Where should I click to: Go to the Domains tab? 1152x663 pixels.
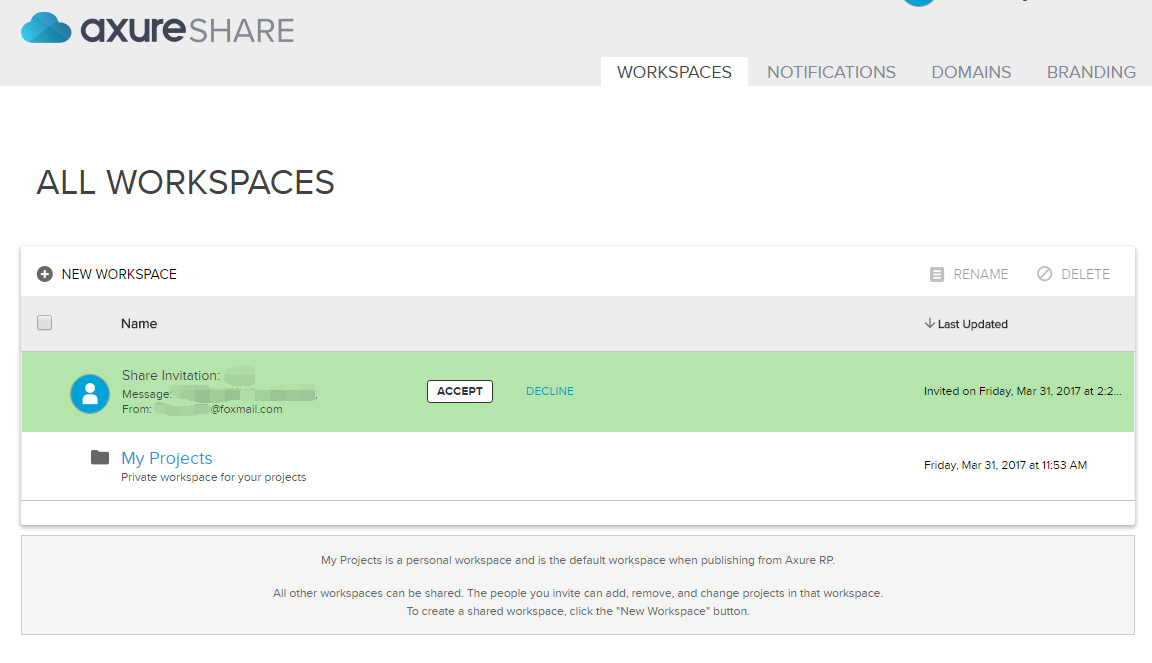pyautogui.click(x=971, y=72)
